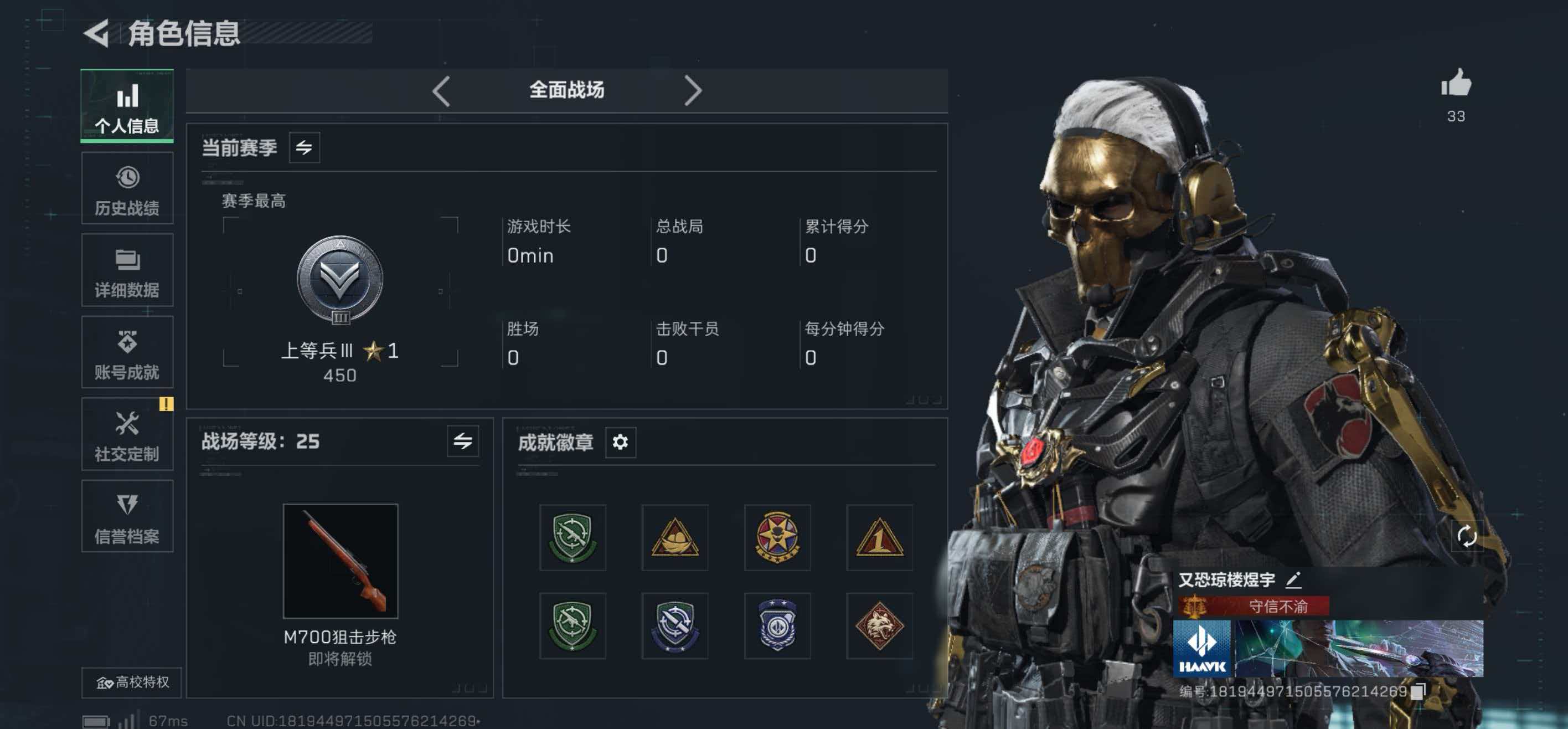Rotate character model with refresh icon
The height and width of the screenshot is (729, 1568).
tap(1467, 536)
